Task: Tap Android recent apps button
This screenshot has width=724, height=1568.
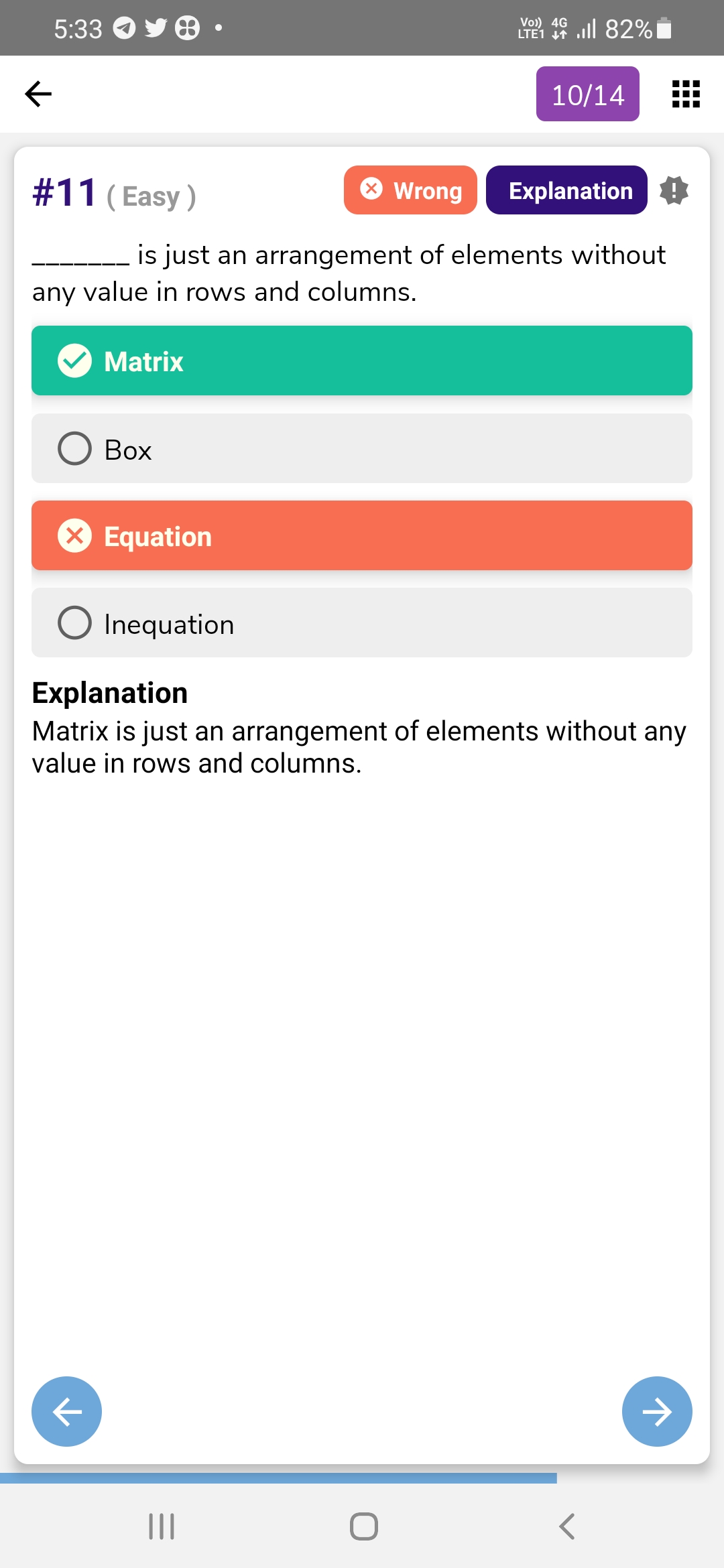Action: 162,1526
